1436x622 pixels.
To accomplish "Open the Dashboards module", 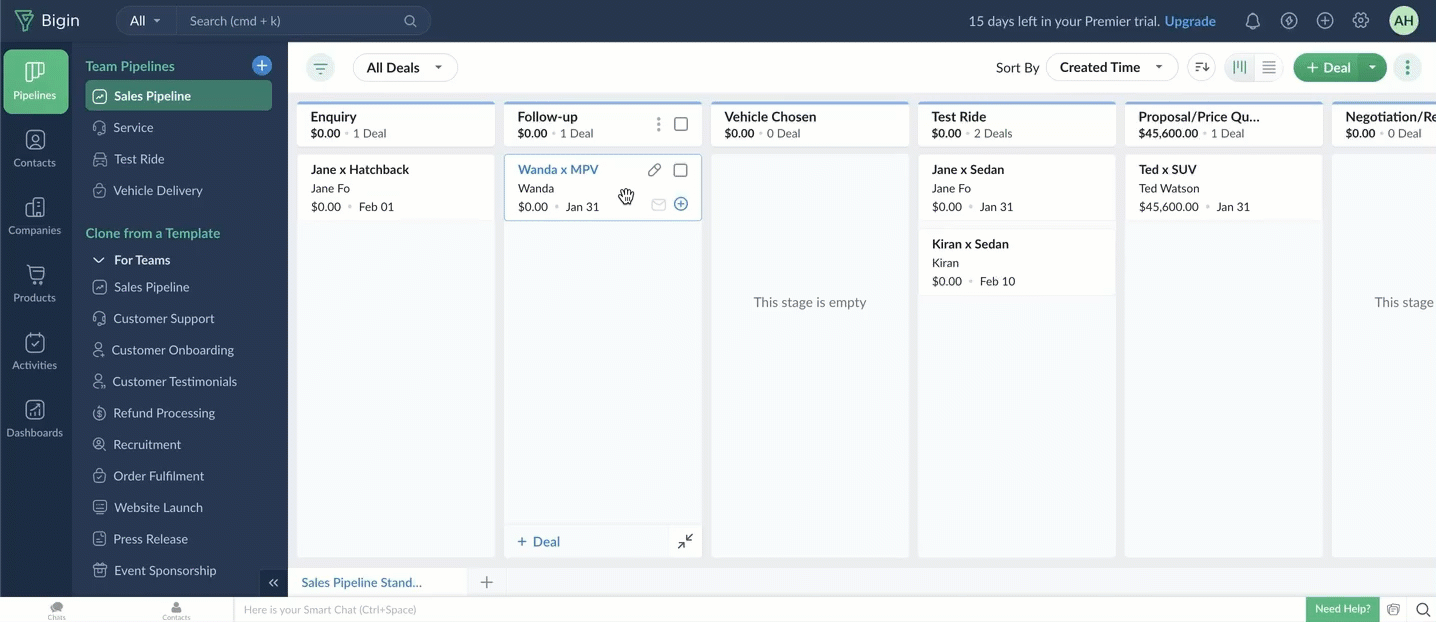I will [35, 419].
